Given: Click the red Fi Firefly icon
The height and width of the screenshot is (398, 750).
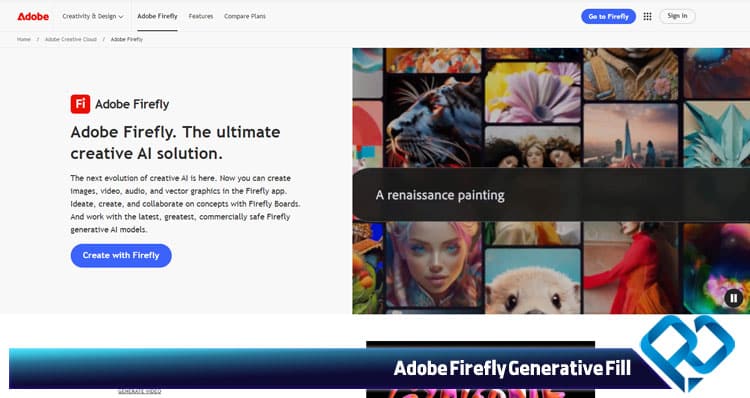Looking at the screenshot, I should (80, 104).
